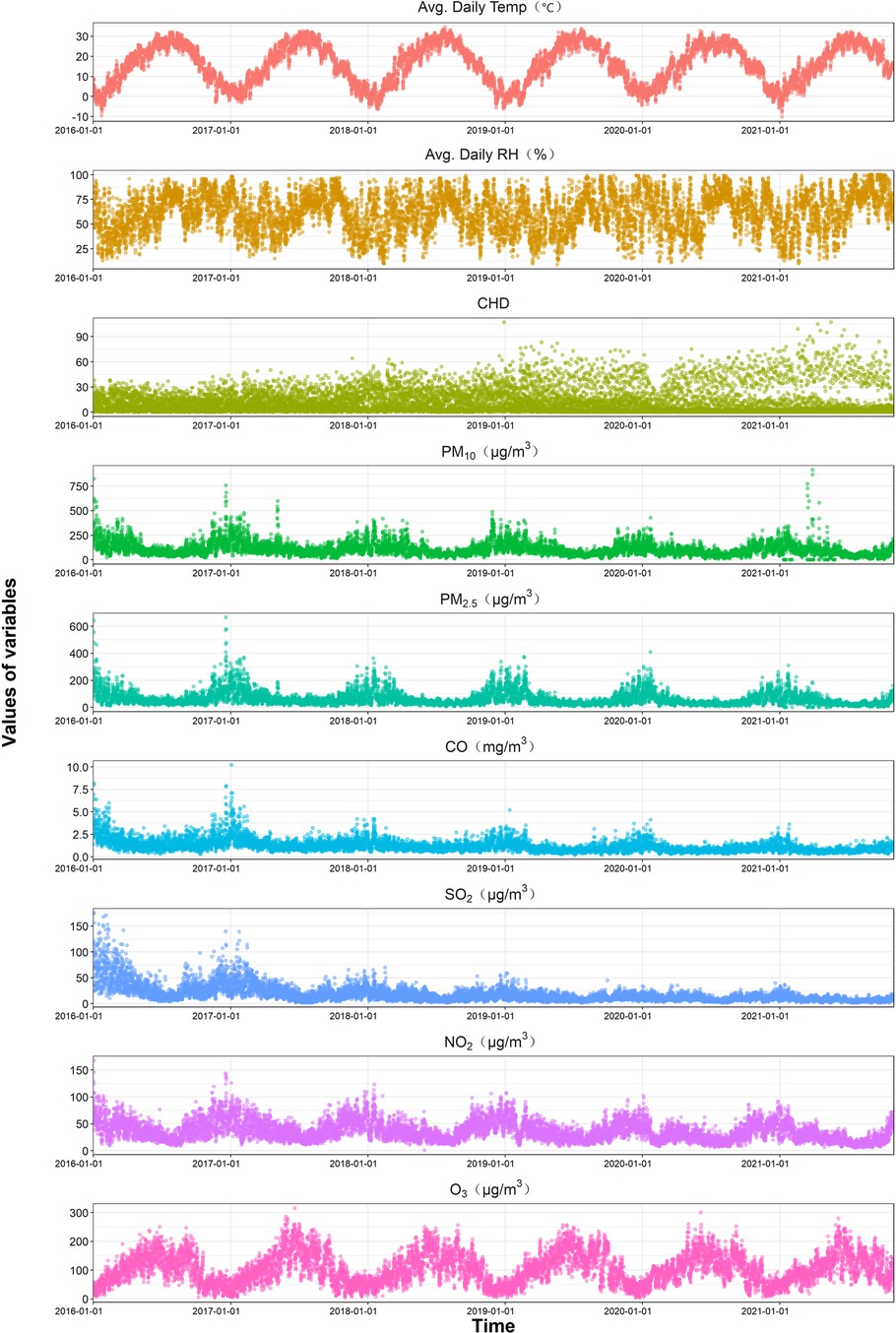This screenshot has height=1333, width=896.
Task: Click the '500' tick in PM10 panel
Action: coord(80,511)
